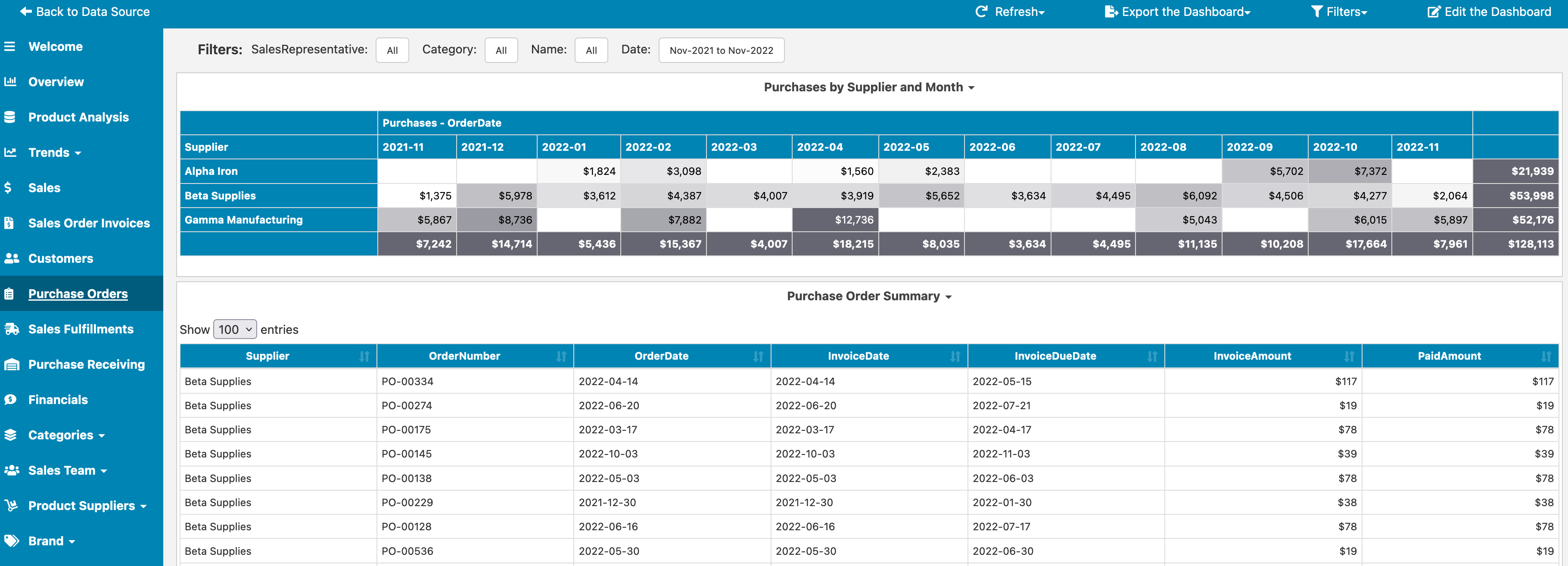This screenshot has height=566, width=1568.
Task: Click the SalesRepresentative All filter button
Action: (392, 50)
